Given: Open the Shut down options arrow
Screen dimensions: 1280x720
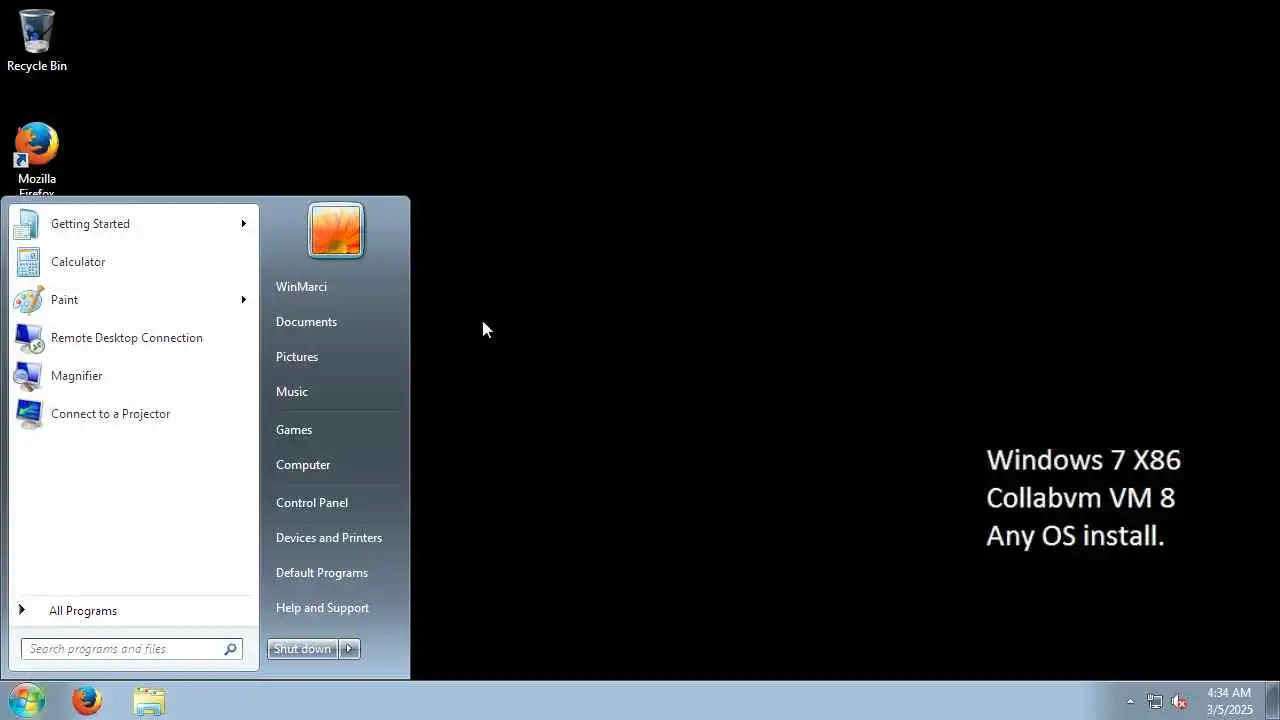Looking at the screenshot, I should [x=349, y=649].
